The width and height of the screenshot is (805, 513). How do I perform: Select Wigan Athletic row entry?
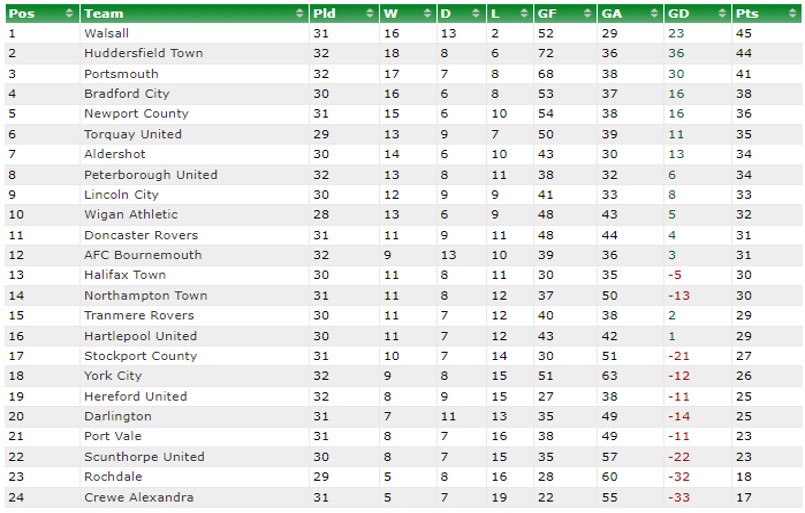(403, 215)
